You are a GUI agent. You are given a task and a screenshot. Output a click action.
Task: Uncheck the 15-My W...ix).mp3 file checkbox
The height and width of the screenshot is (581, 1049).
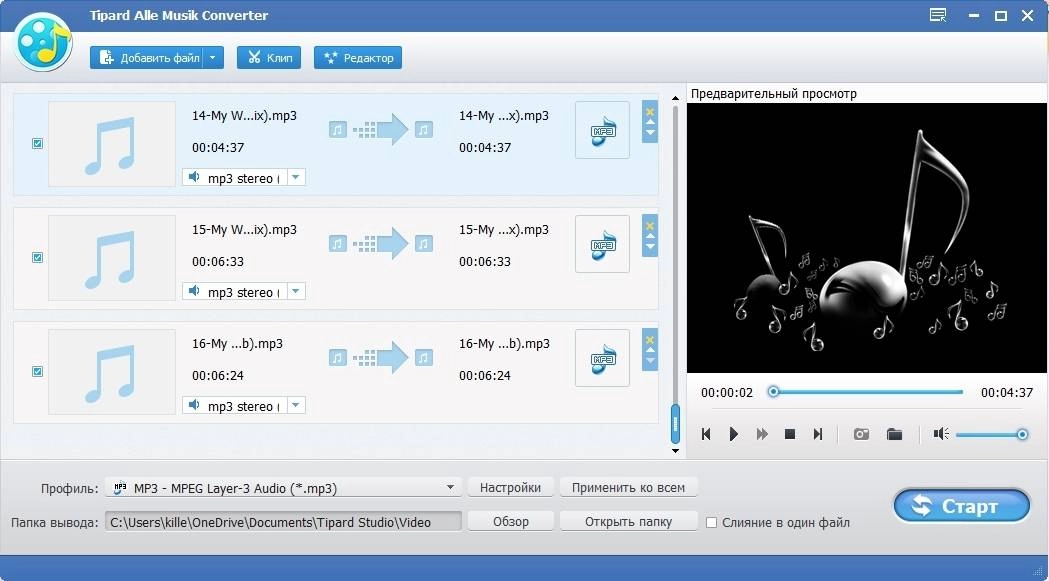point(37,257)
